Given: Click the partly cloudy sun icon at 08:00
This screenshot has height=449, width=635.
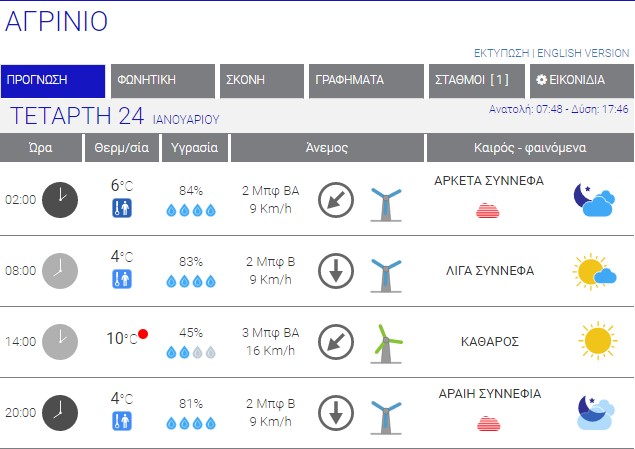Looking at the screenshot, I should (x=595, y=270).
